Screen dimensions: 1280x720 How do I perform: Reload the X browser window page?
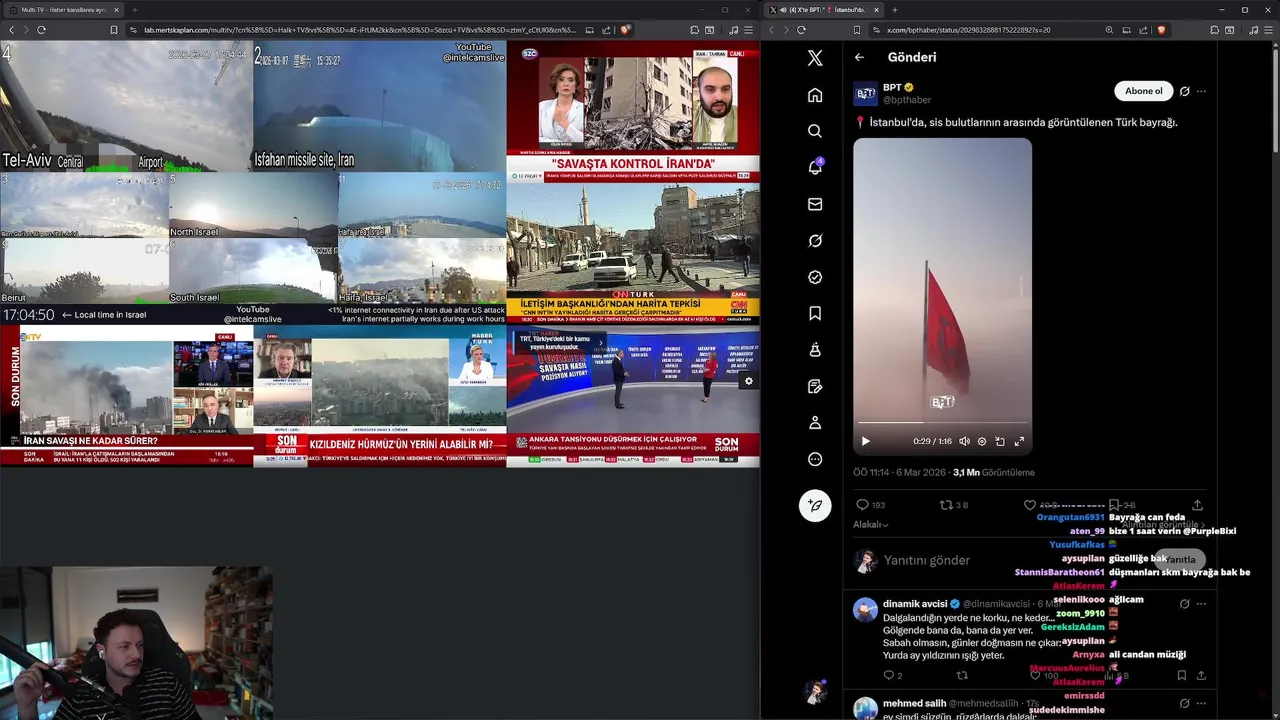click(x=800, y=30)
